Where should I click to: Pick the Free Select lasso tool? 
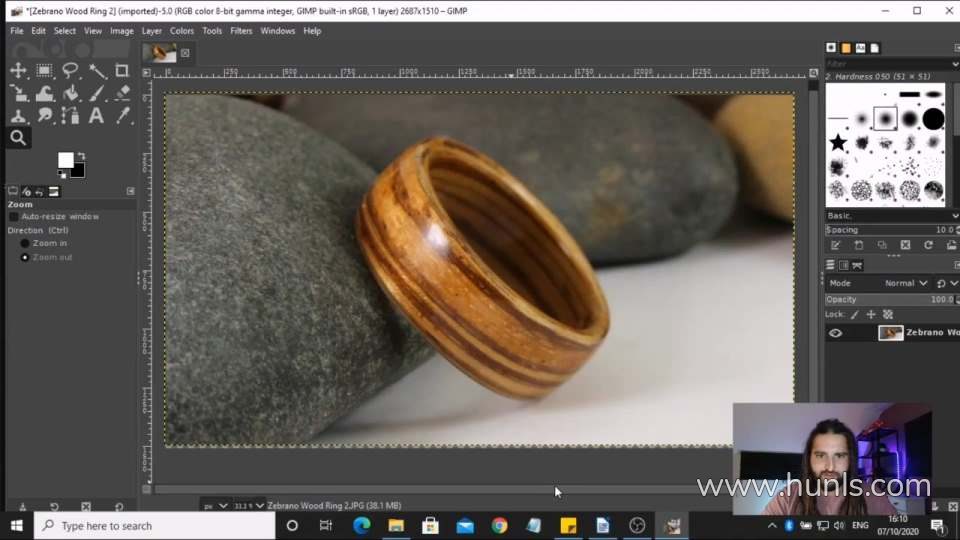70,71
